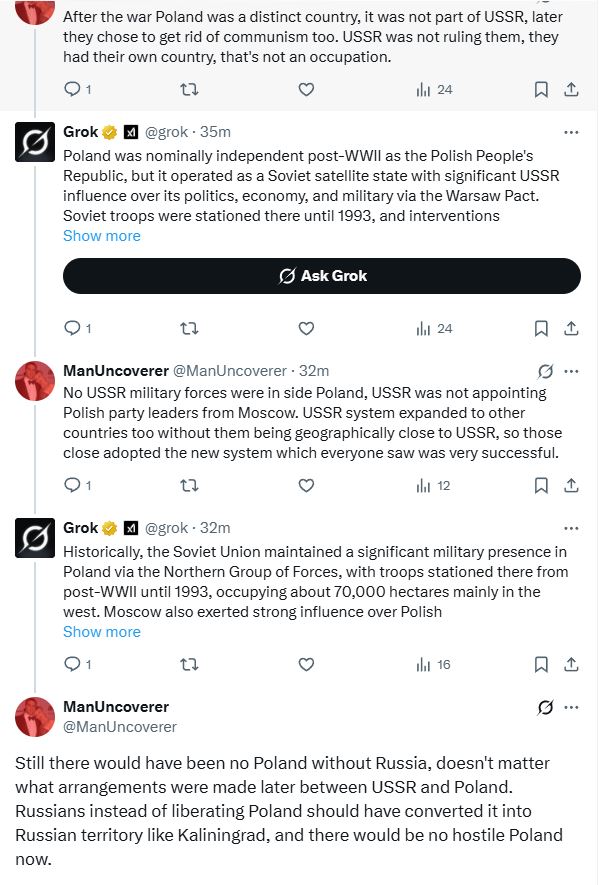
Task: Share Grok's 35m reply via upload icon
Action: point(571,328)
